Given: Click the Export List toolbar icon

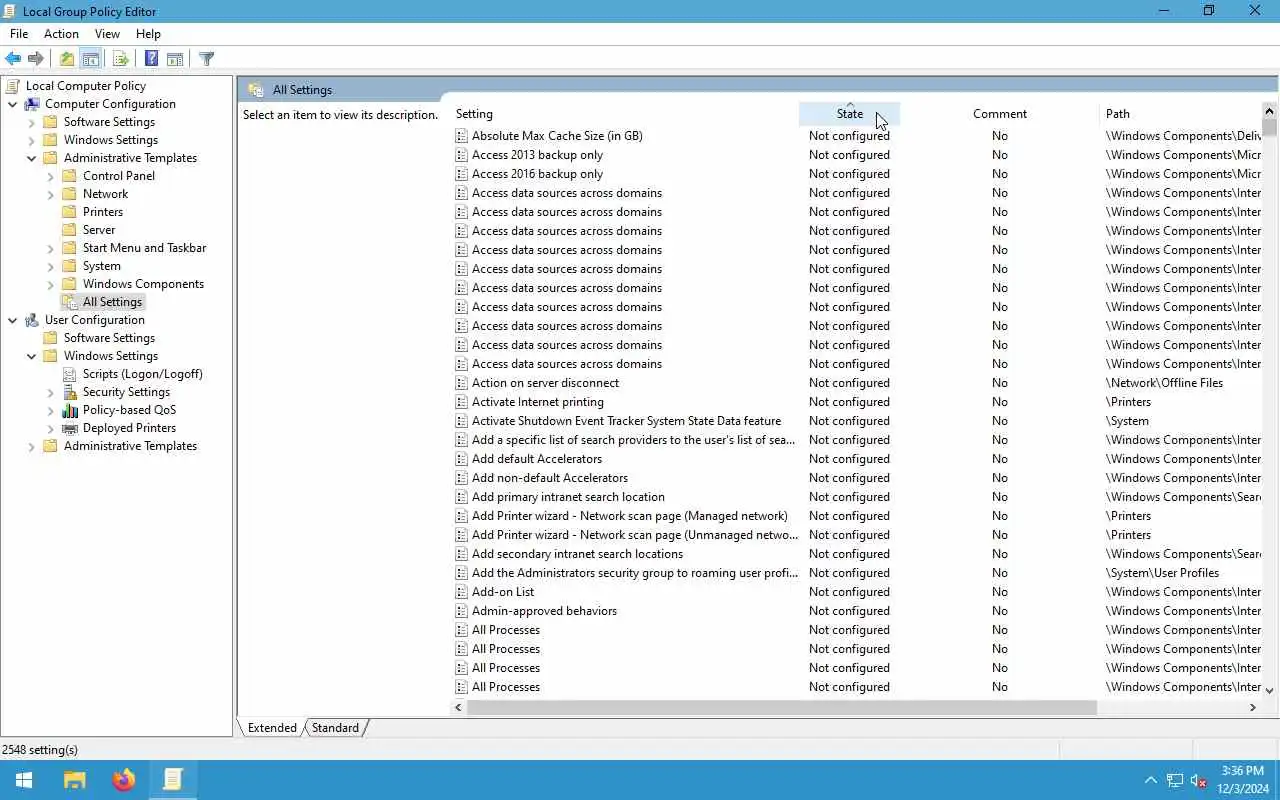Looking at the screenshot, I should coord(121,59).
